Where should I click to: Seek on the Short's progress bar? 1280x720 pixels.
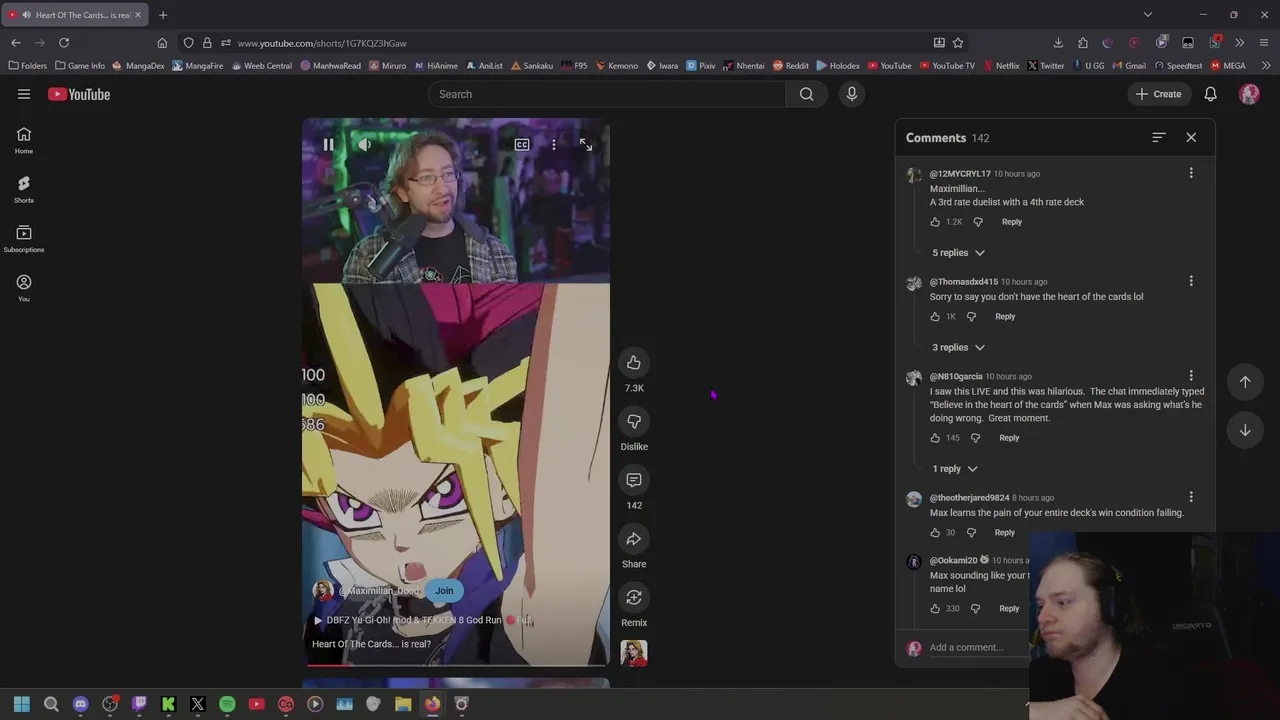[x=456, y=664]
